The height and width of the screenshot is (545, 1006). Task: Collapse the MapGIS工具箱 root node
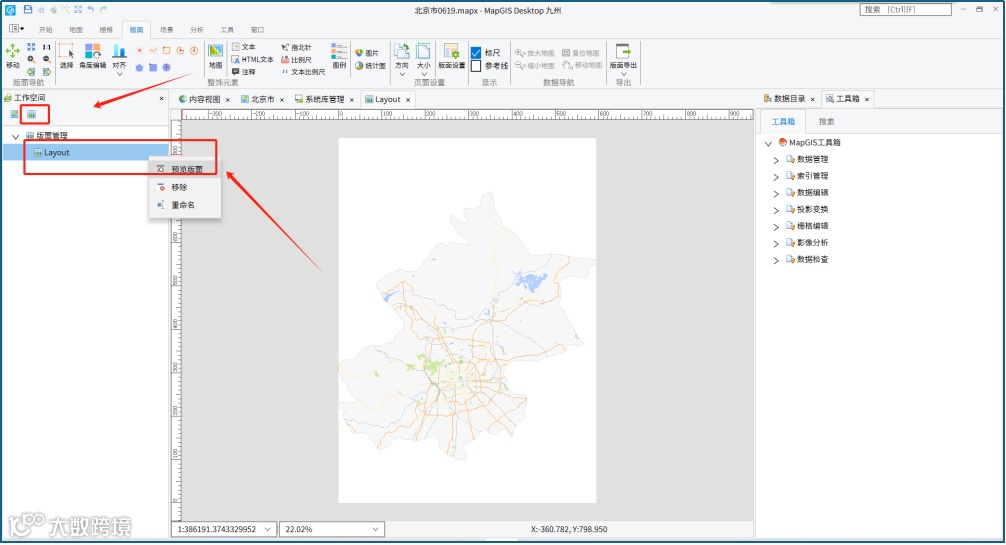[768, 143]
